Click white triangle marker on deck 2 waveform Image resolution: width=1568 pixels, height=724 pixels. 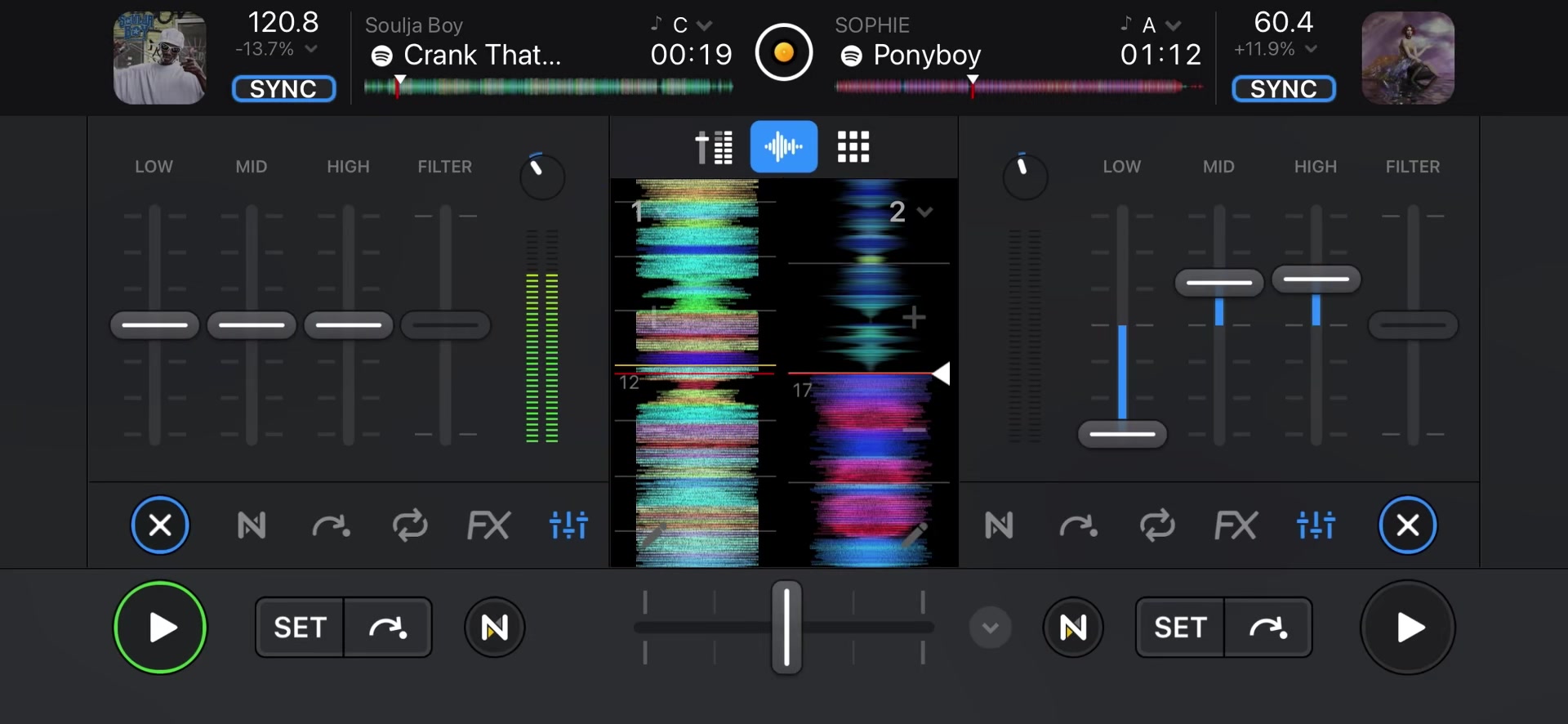tap(941, 373)
